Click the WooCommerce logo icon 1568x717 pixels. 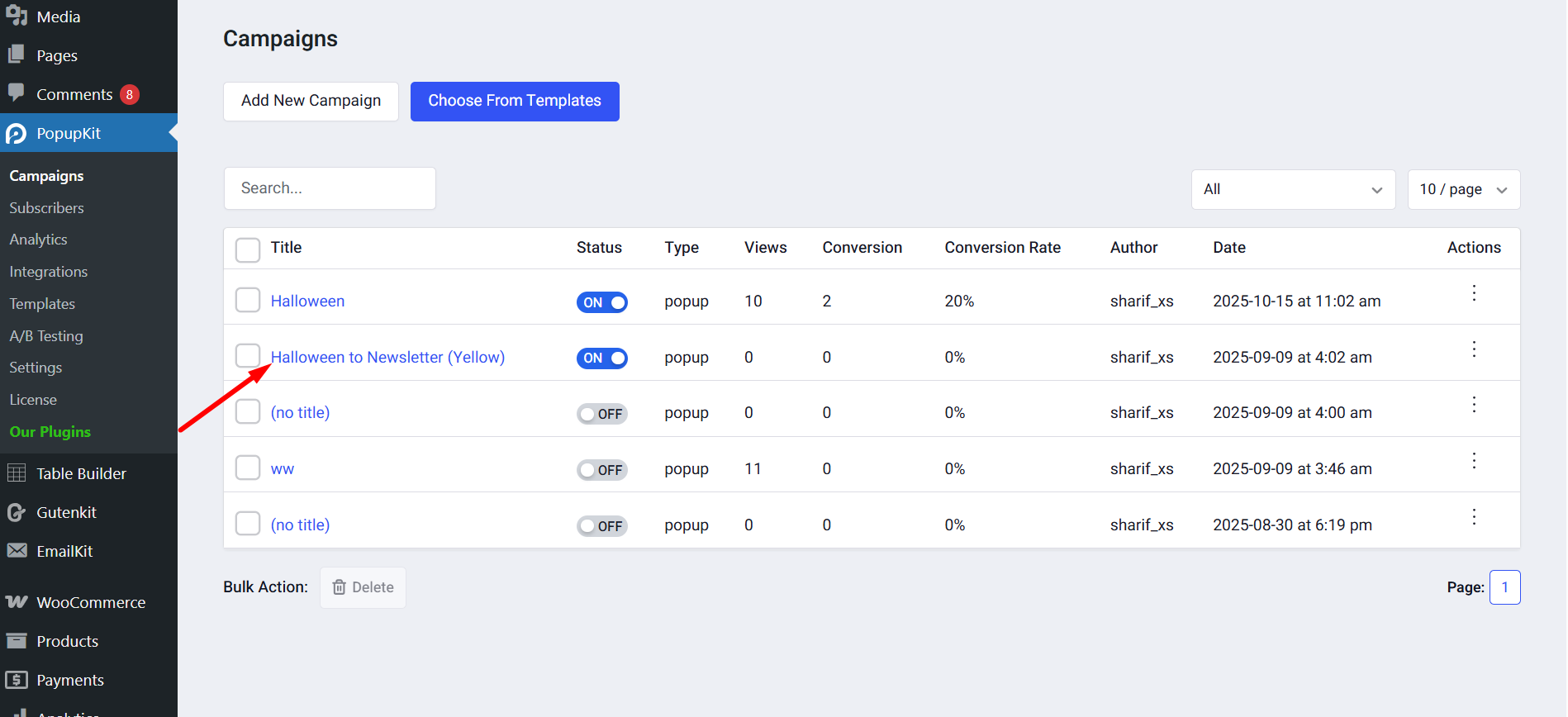(17, 601)
